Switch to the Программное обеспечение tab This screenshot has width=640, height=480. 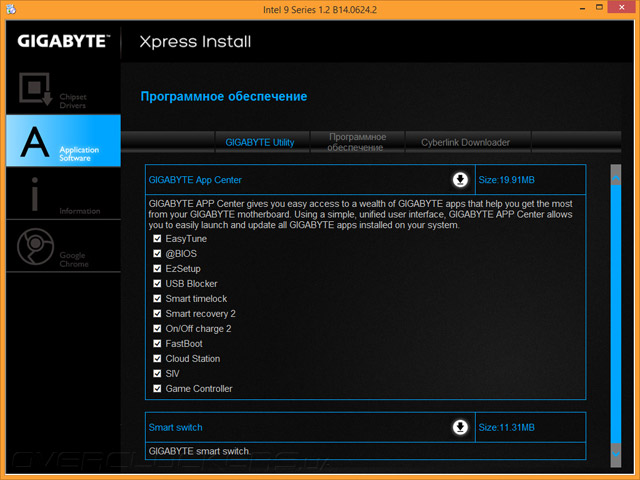357,142
